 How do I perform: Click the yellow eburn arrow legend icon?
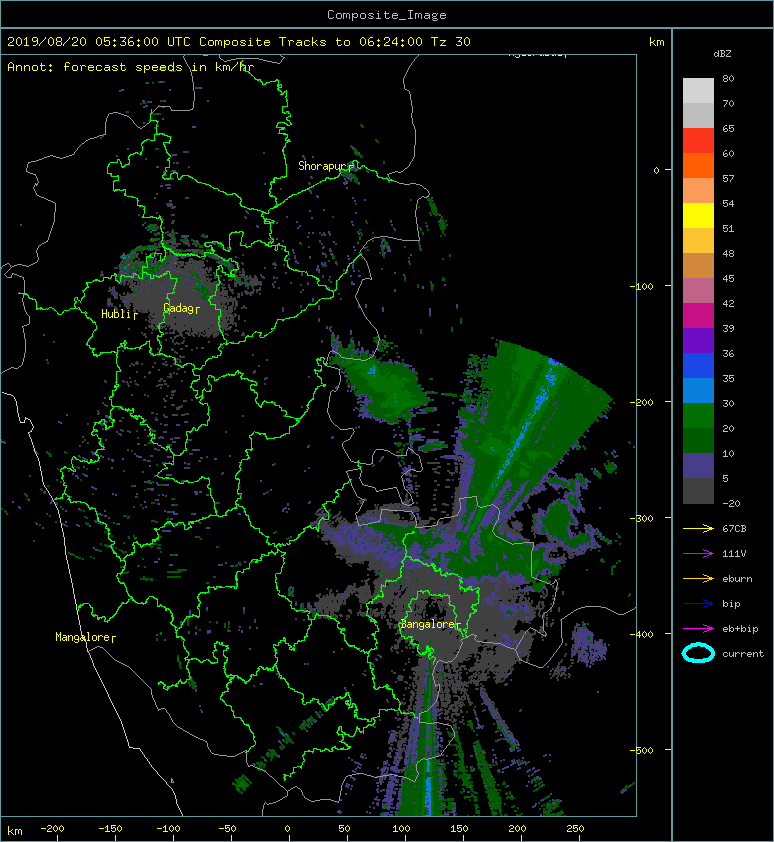tap(698, 578)
